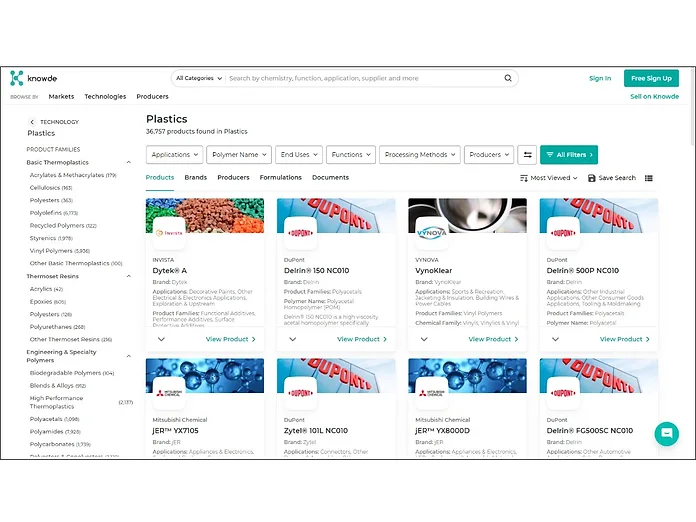Click the search magnifier icon
The height and width of the screenshot is (522, 696).
(x=508, y=78)
